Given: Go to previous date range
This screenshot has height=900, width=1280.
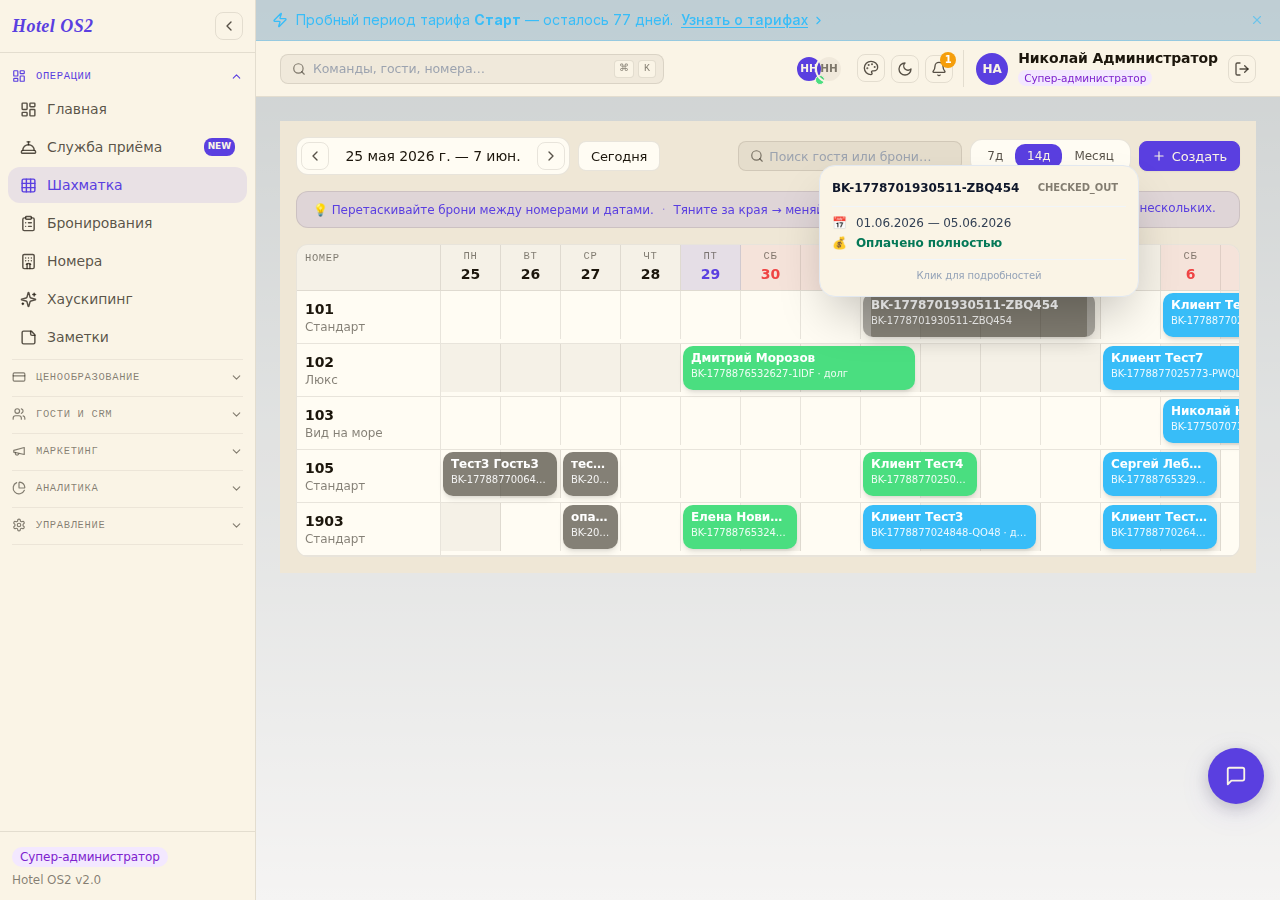Looking at the screenshot, I should coord(315,156).
